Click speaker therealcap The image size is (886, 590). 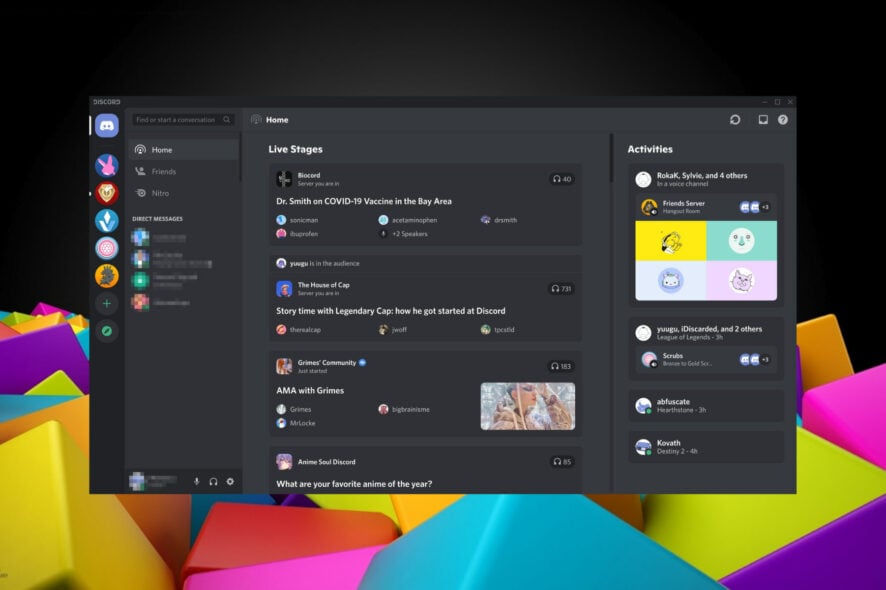(x=298, y=329)
